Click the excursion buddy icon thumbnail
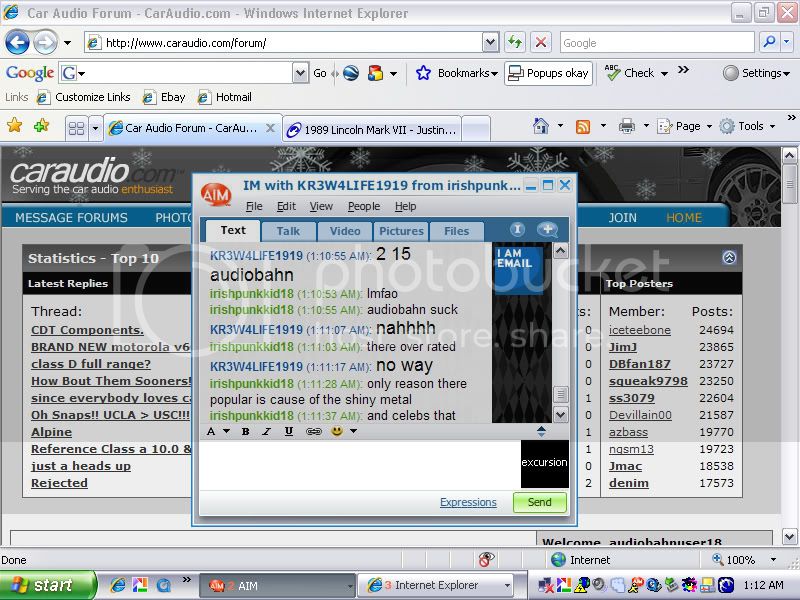 coord(544,464)
